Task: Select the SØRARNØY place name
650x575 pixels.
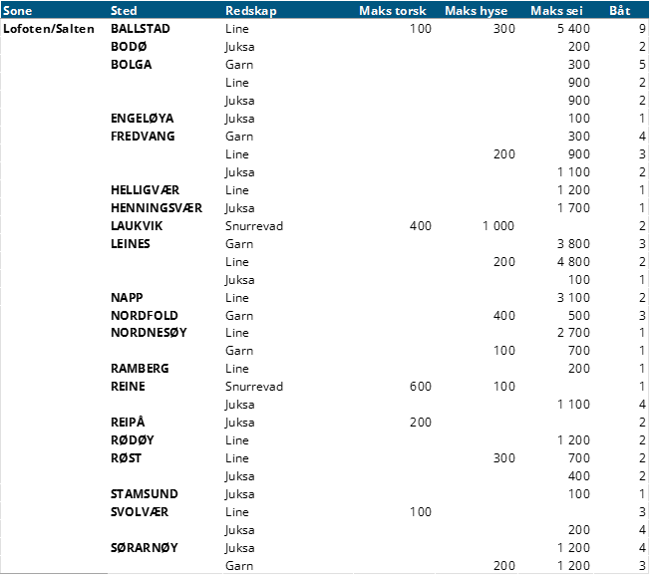Action: (144, 548)
